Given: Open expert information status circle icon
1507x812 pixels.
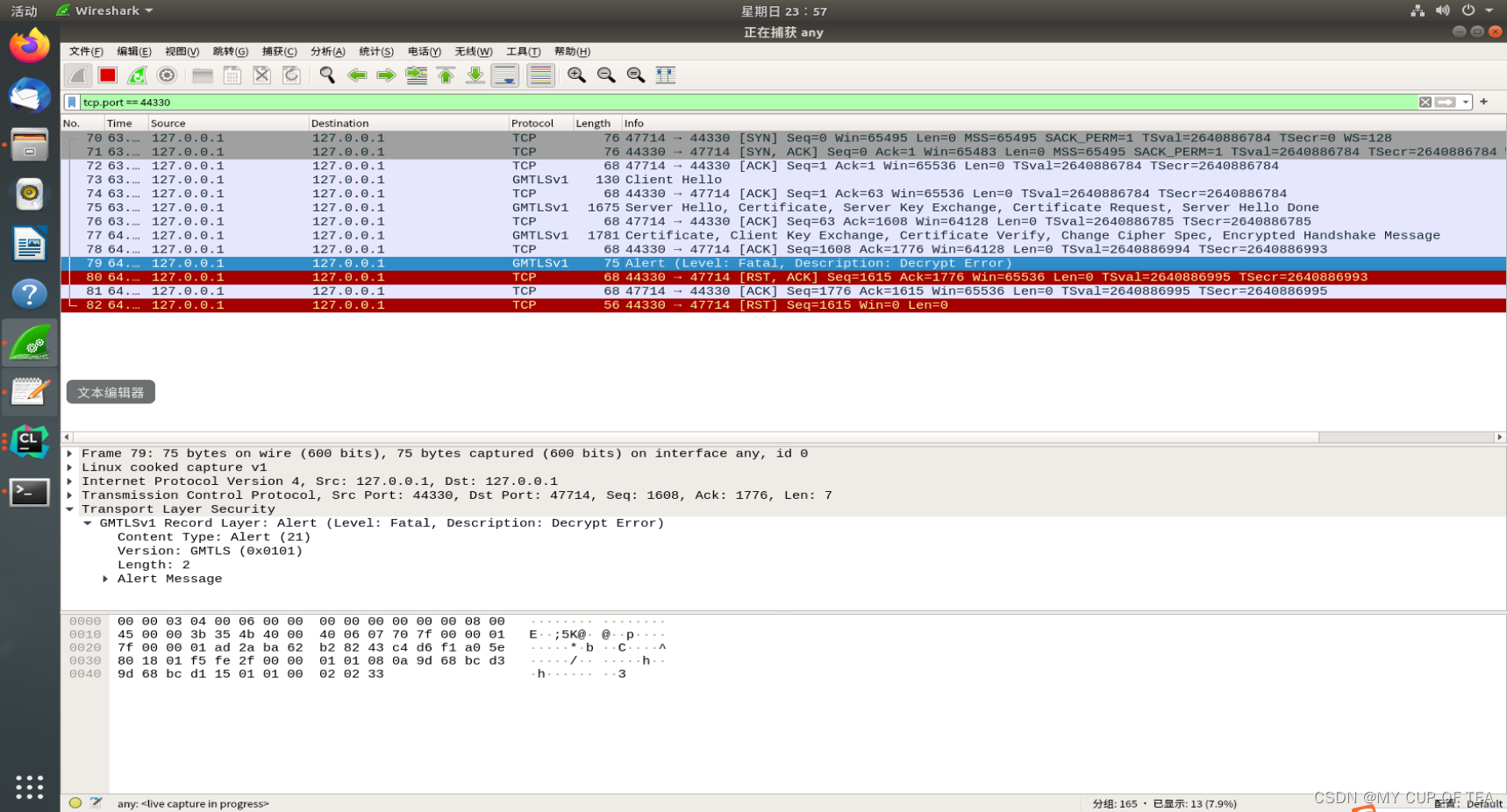Looking at the screenshot, I should (x=75, y=802).
